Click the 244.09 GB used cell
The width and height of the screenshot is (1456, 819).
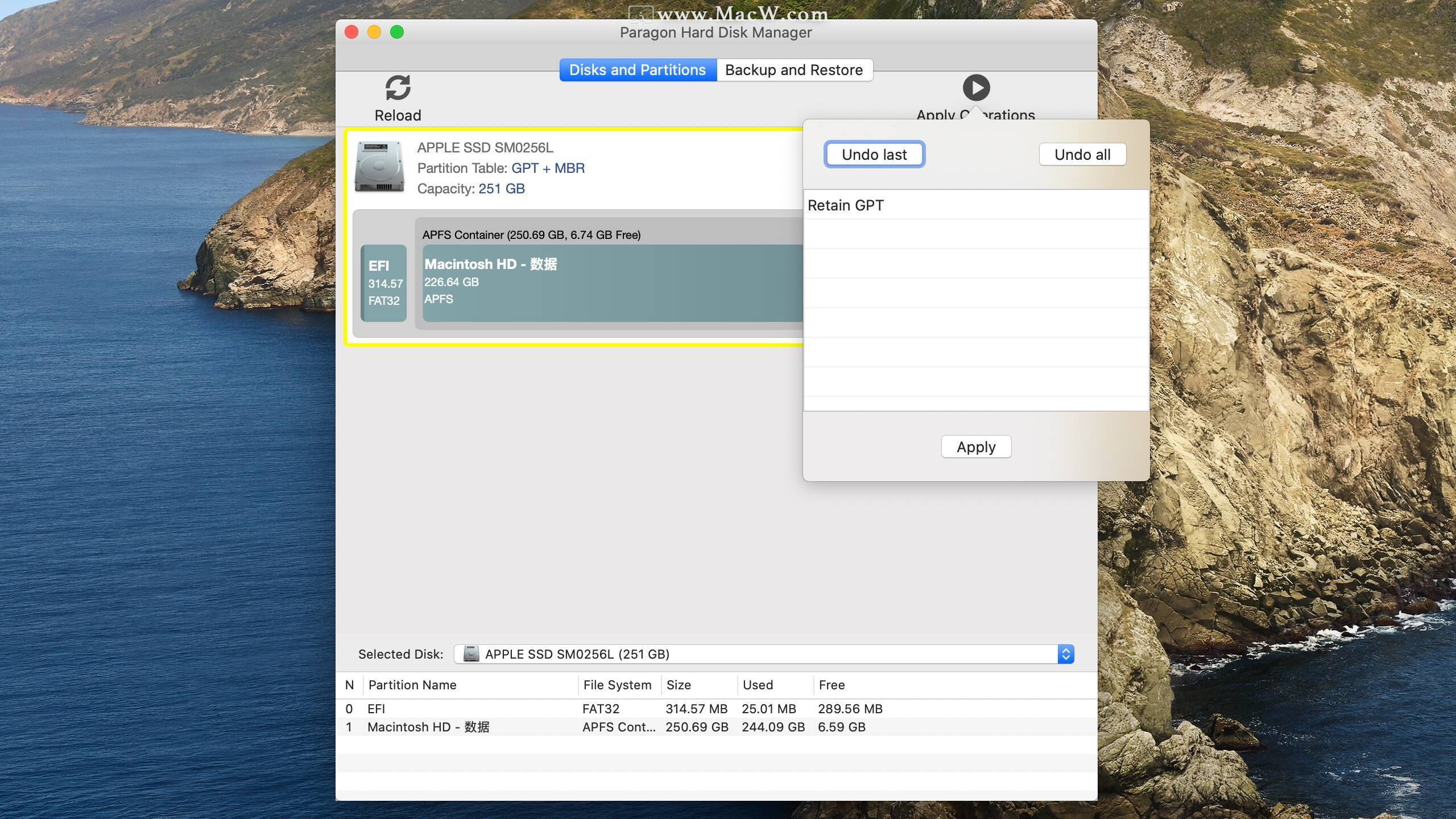[x=773, y=727]
